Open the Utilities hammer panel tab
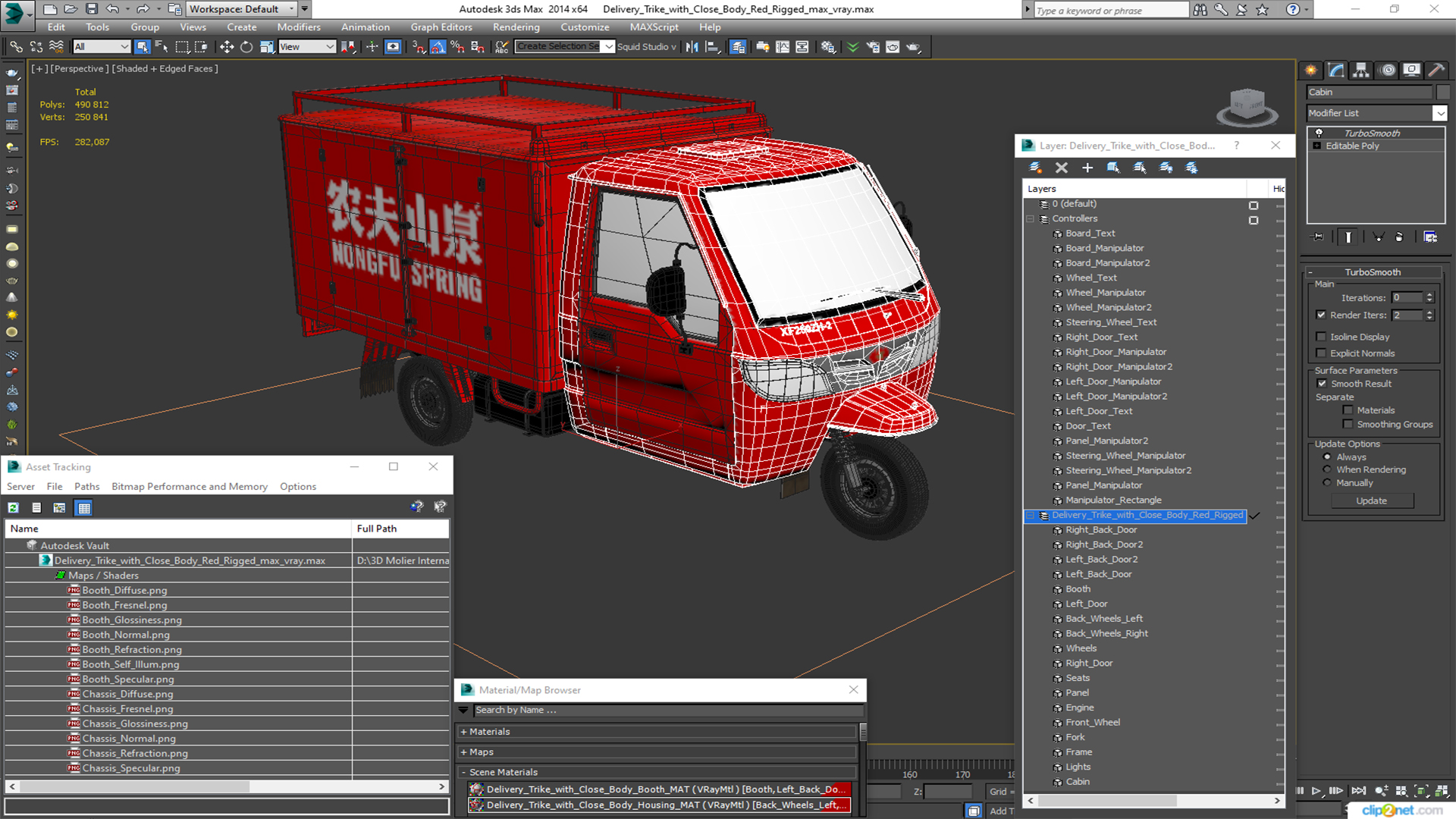The width and height of the screenshot is (1456, 819). click(1436, 70)
